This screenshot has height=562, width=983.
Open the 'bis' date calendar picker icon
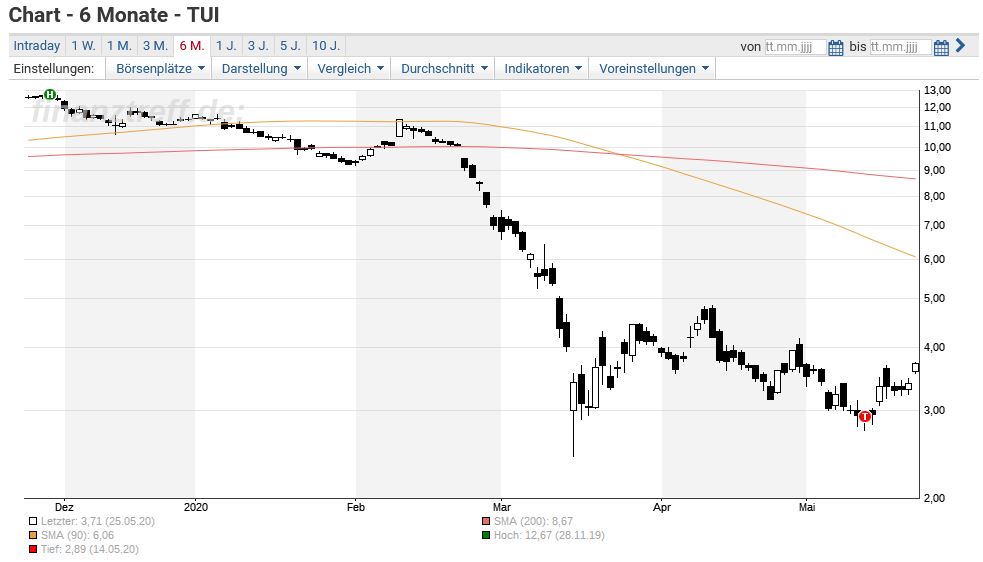[x=940, y=47]
